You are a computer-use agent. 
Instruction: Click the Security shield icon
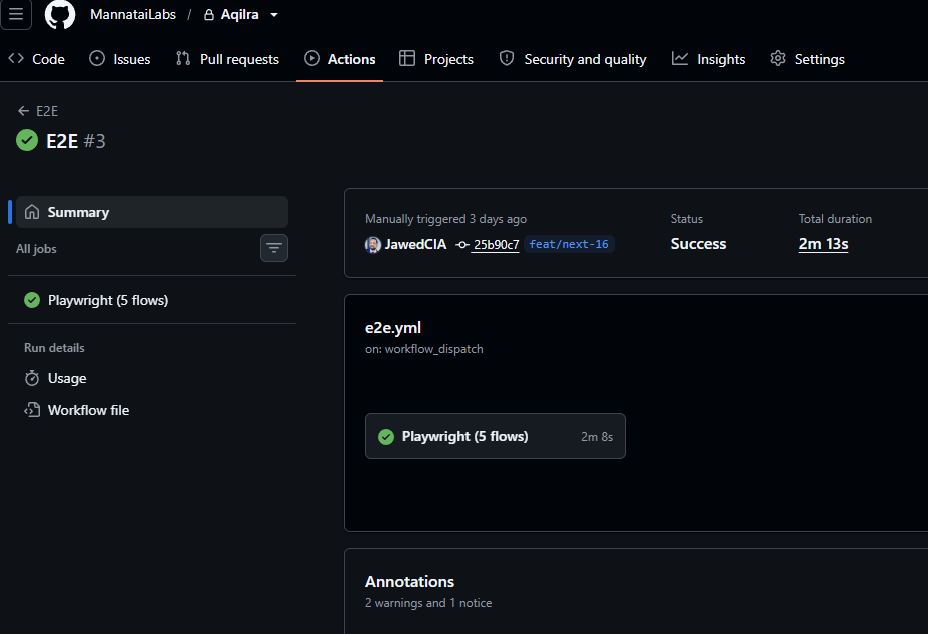coord(507,58)
